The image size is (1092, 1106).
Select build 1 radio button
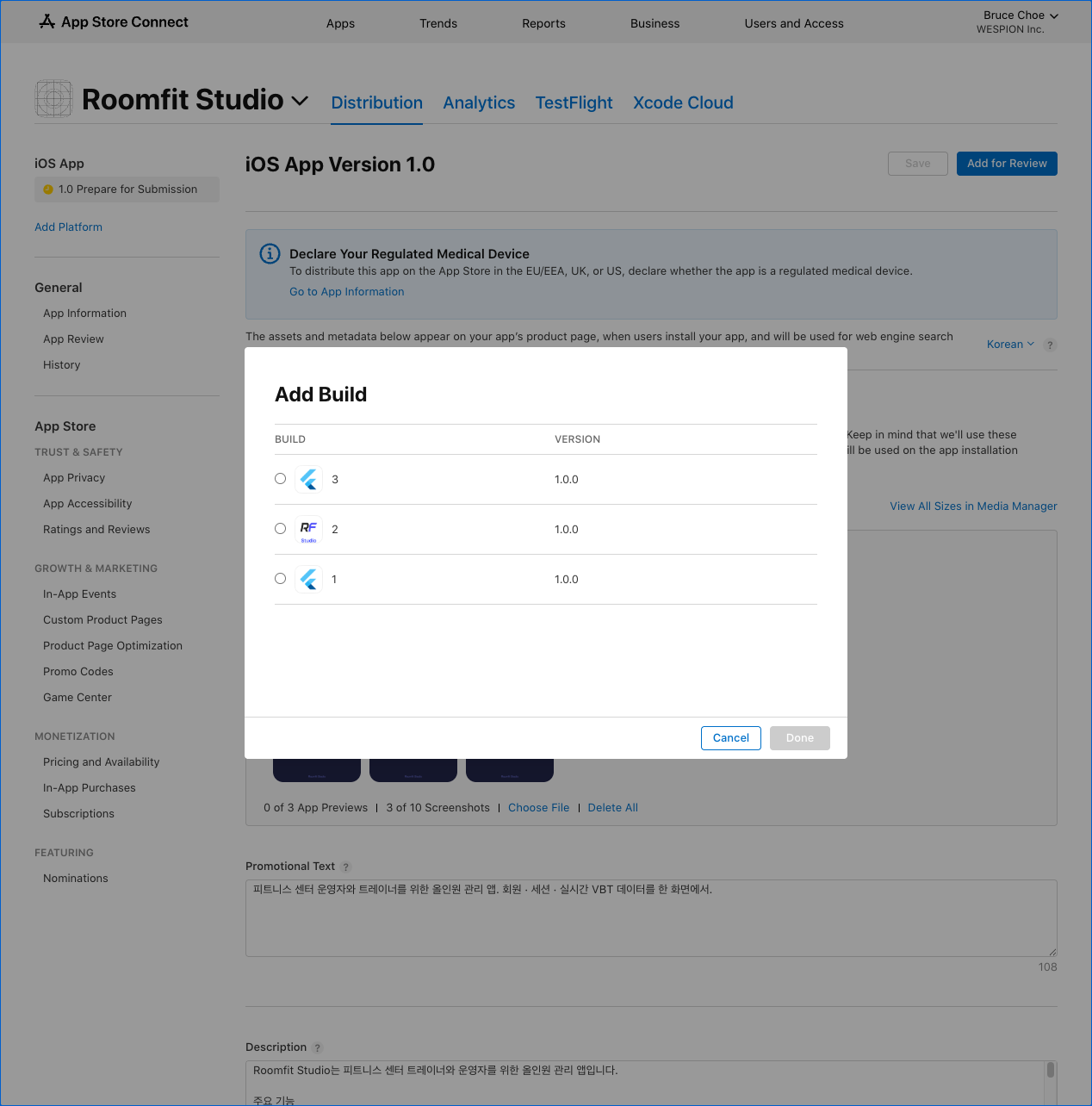(x=281, y=579)
